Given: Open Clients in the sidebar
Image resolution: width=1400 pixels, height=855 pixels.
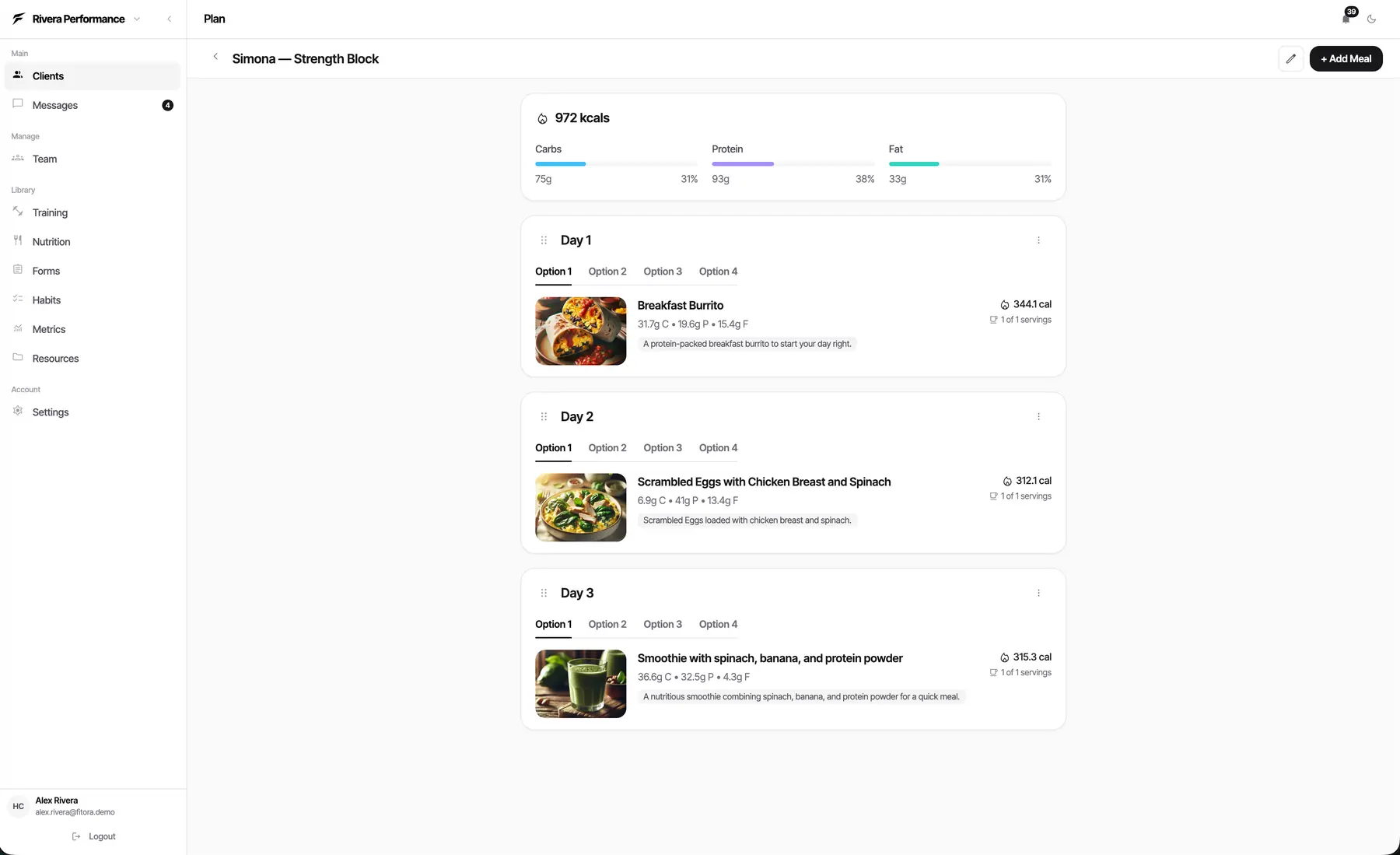Looking at the screenshot, I should tap(93, 76).
